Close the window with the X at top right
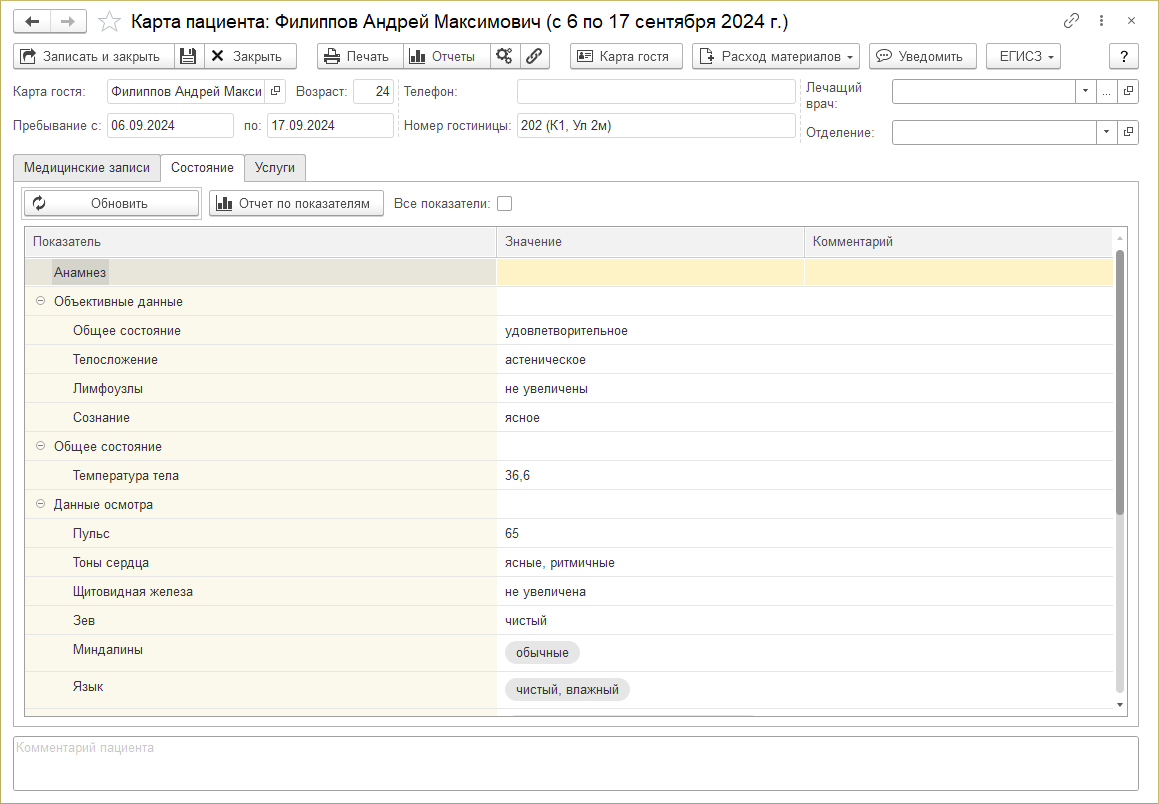 click(x=1131, y=21)
